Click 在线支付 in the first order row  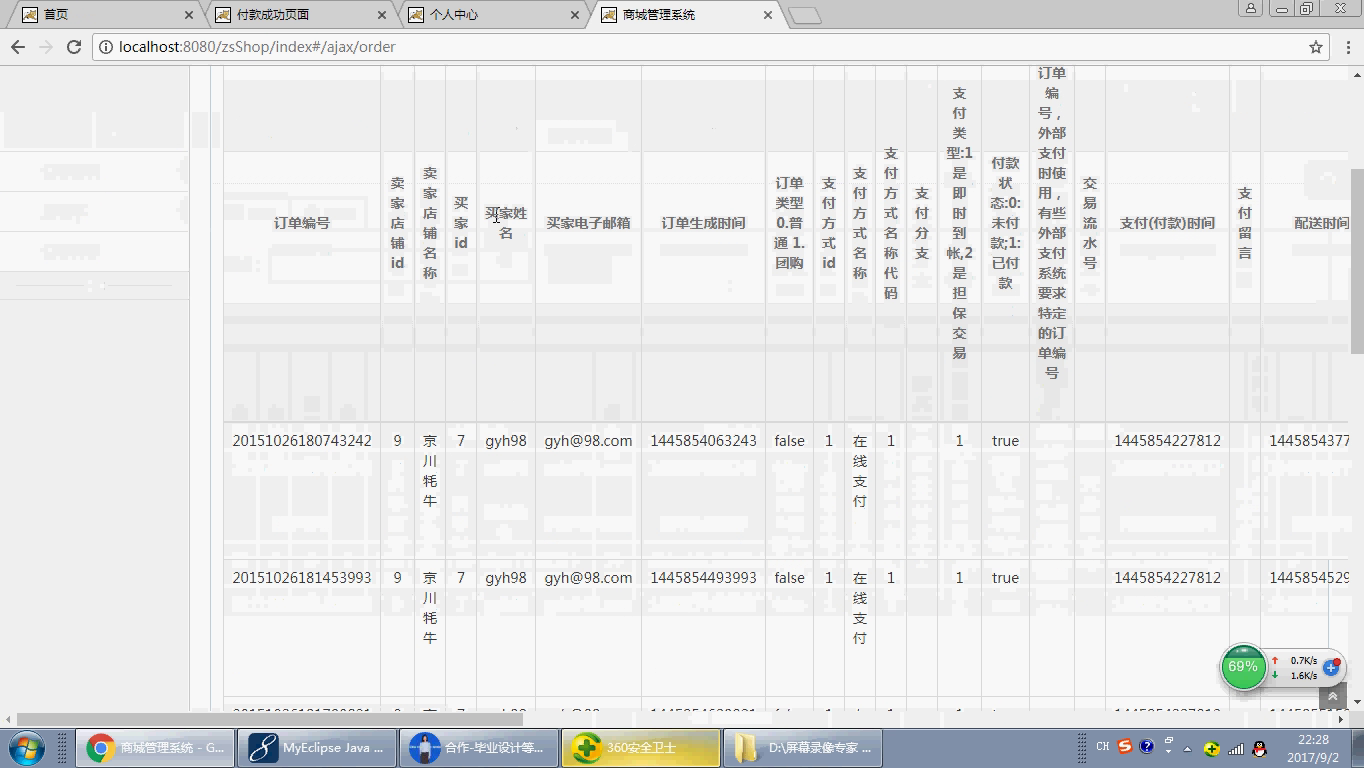click(x=860, y=471)
